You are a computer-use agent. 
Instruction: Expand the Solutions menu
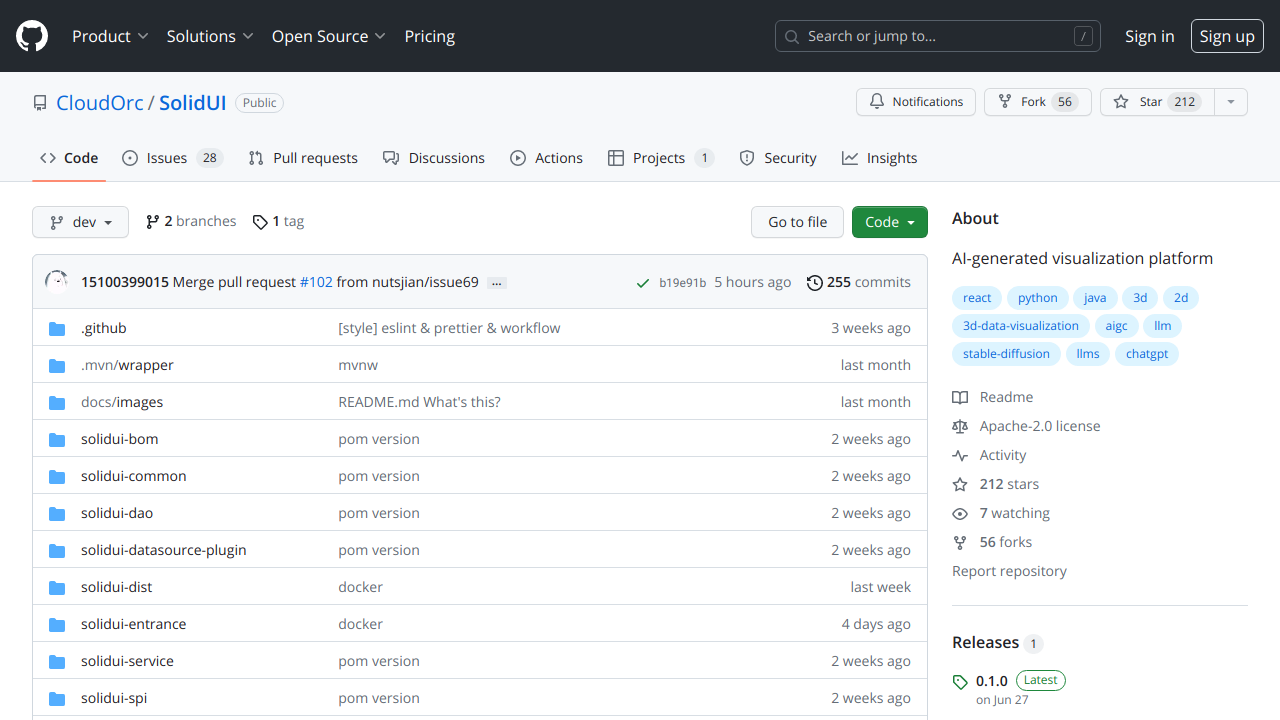[x=210, y=36]
